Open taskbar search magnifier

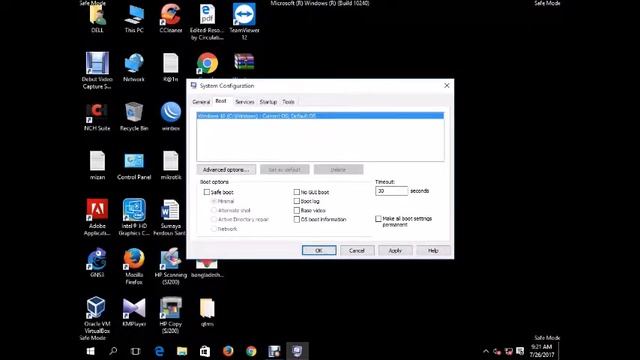(113, 351)
